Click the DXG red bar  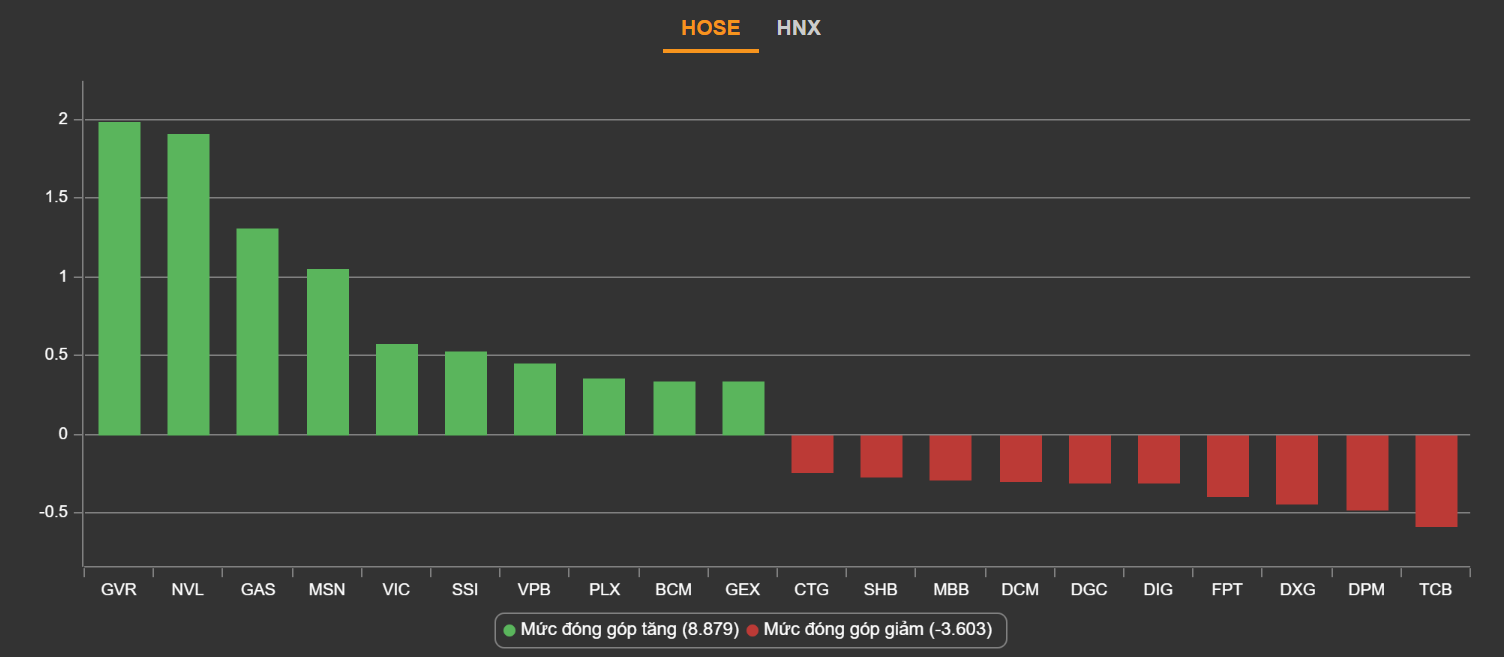click(1296, 469)
